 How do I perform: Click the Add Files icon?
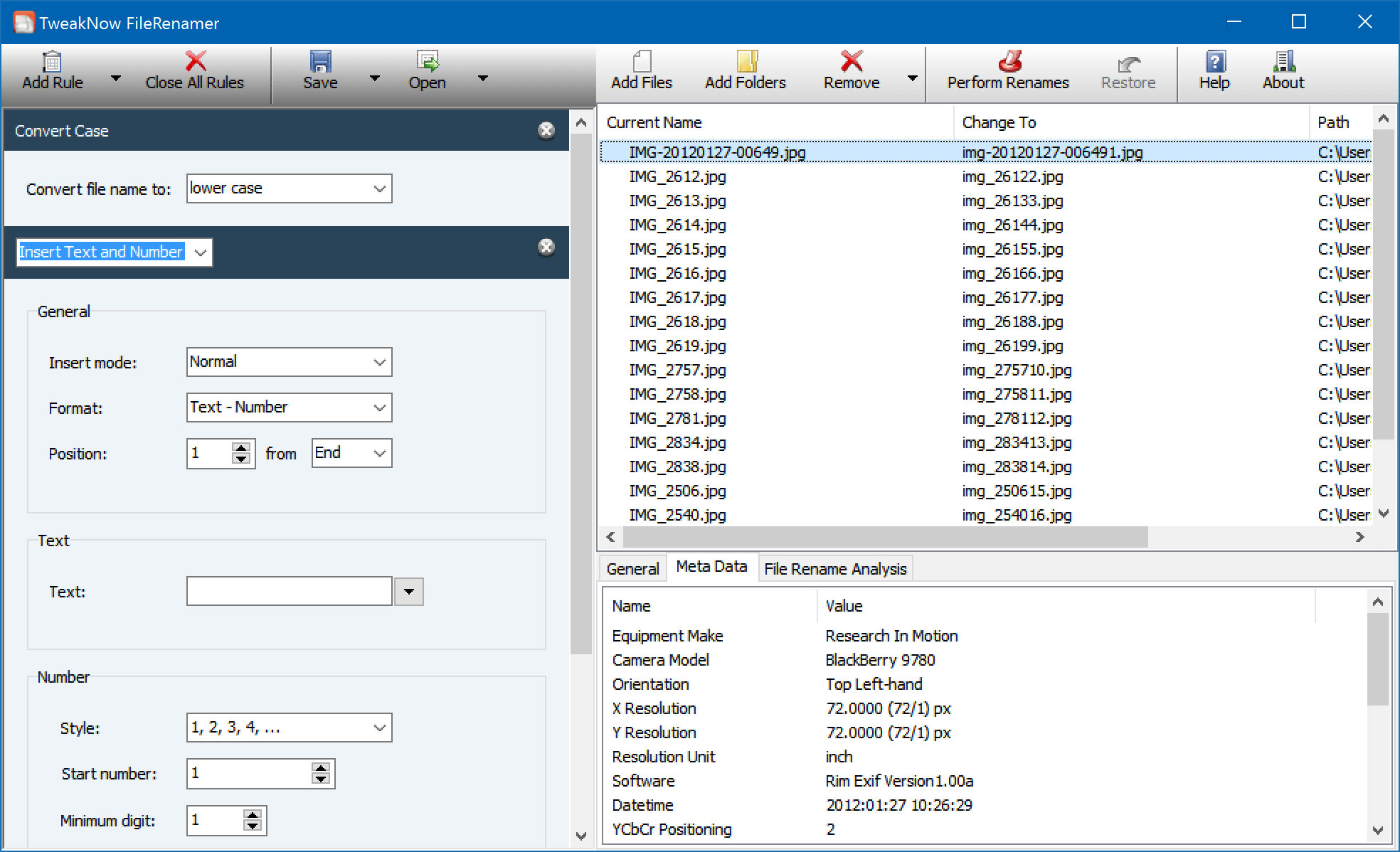click(x=642, y=61)
